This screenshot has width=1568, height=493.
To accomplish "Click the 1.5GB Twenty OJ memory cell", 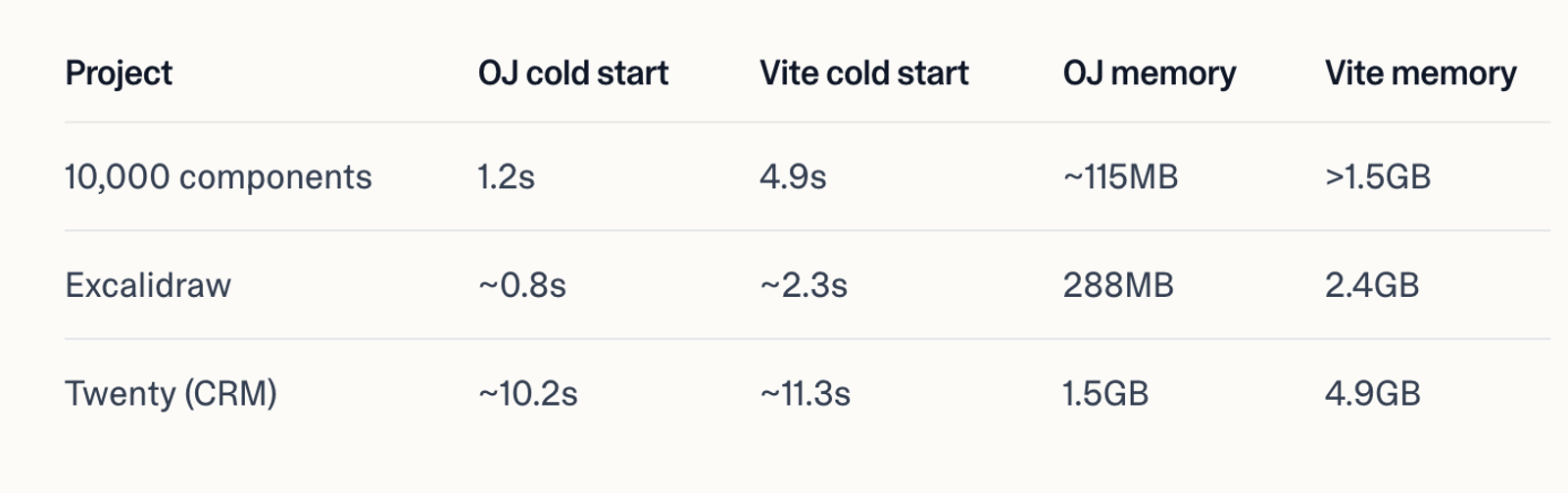I will point(1105,394).
